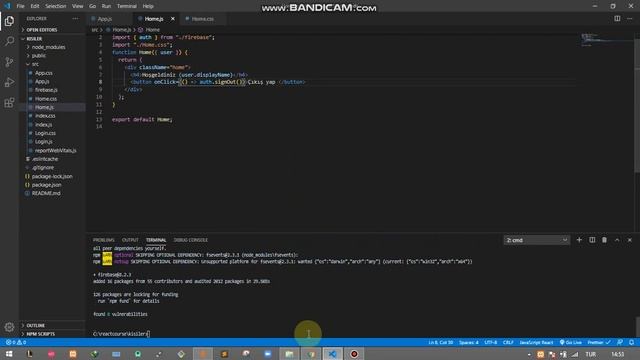Open the Manage gear menu
This screenshot has height=360, width=640.
(x=9, y=327)
